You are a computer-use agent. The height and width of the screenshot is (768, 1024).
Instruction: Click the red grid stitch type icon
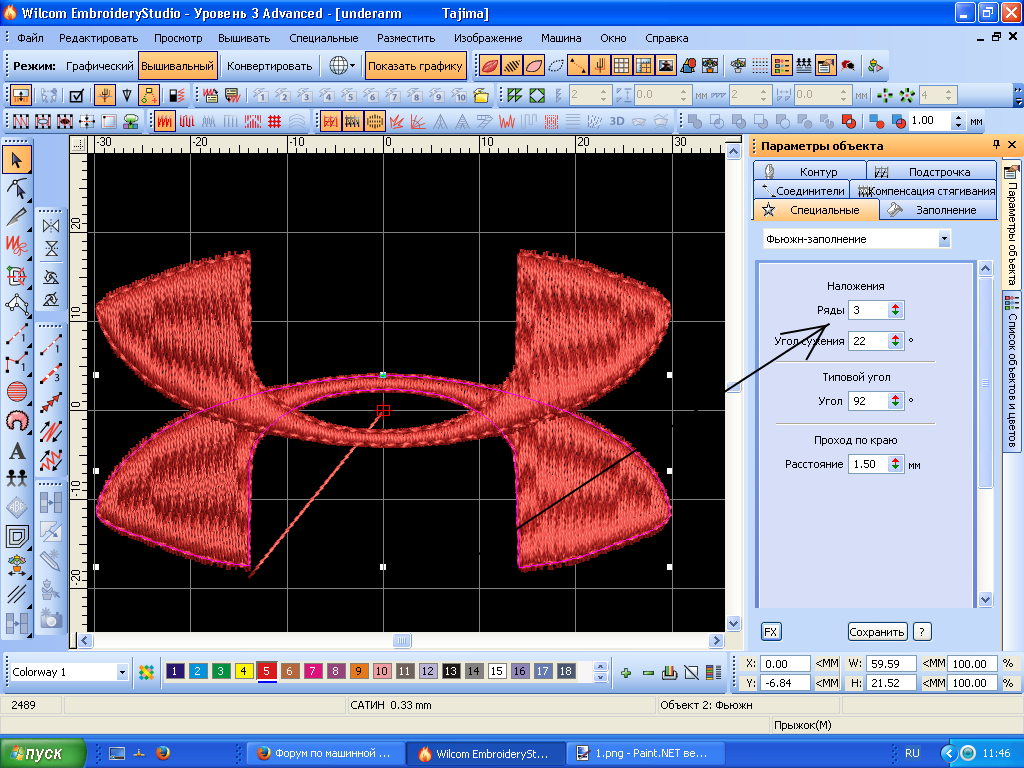pyautogui.click(x=274, y=121)
